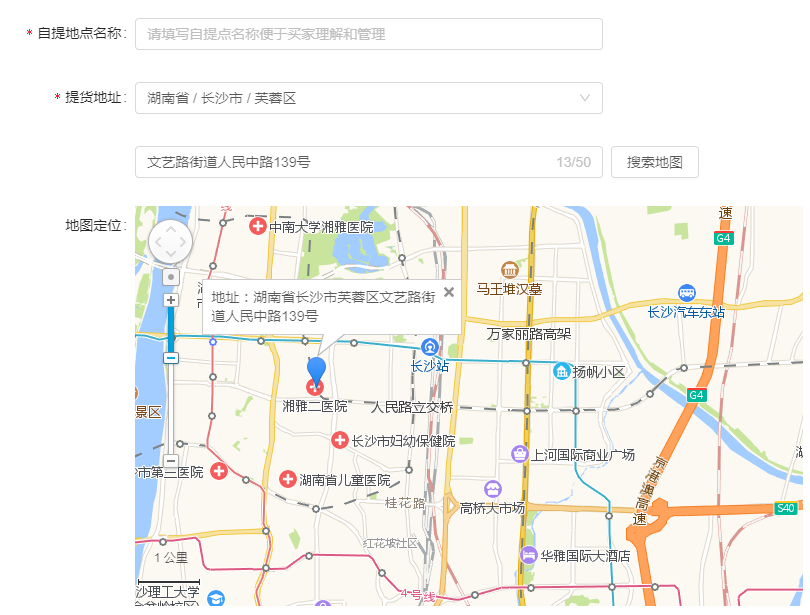Zoom in with the map plus button
Image resolution: width=810 pixels, height=615 pixels.
coord(171,300)
